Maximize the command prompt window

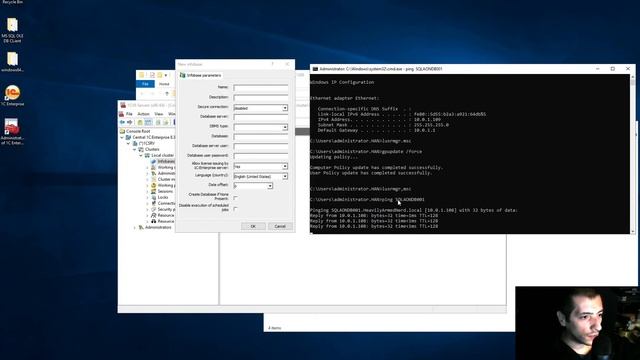[x=613, y=69]
